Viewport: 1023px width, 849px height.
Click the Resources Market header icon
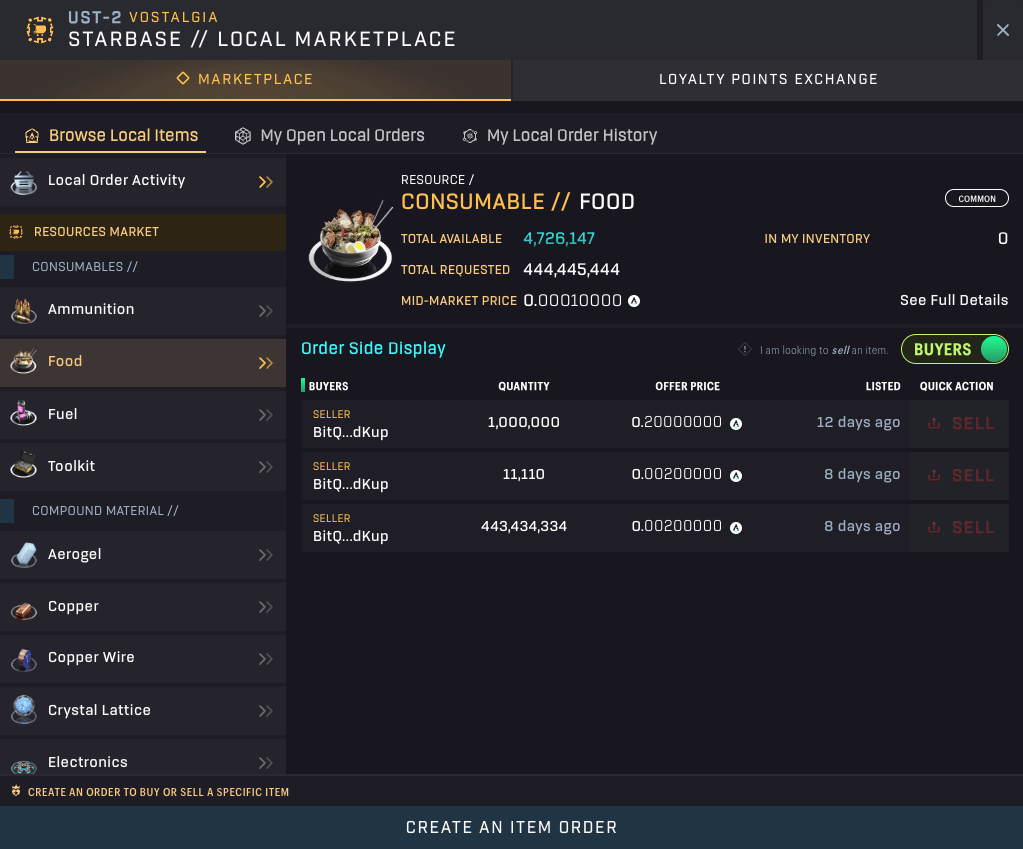point(16,232)
